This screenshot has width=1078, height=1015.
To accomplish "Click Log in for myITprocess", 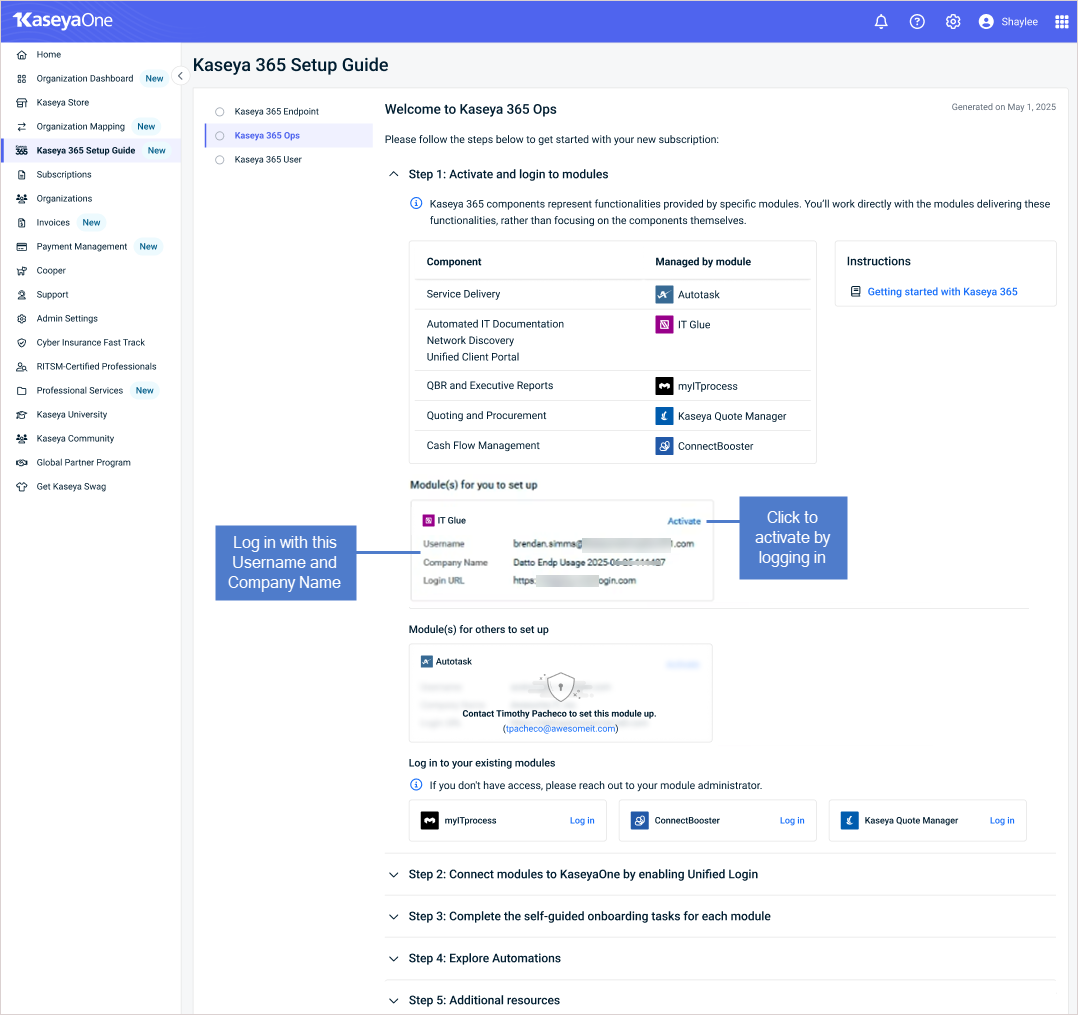I will [582, 820].
